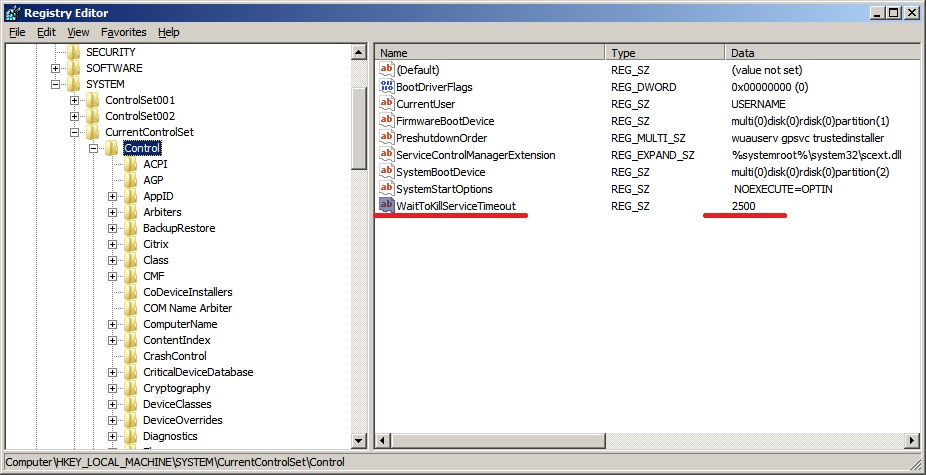Expand the ControlSet001 key
The image size is (926, 475).
point(74,100)
